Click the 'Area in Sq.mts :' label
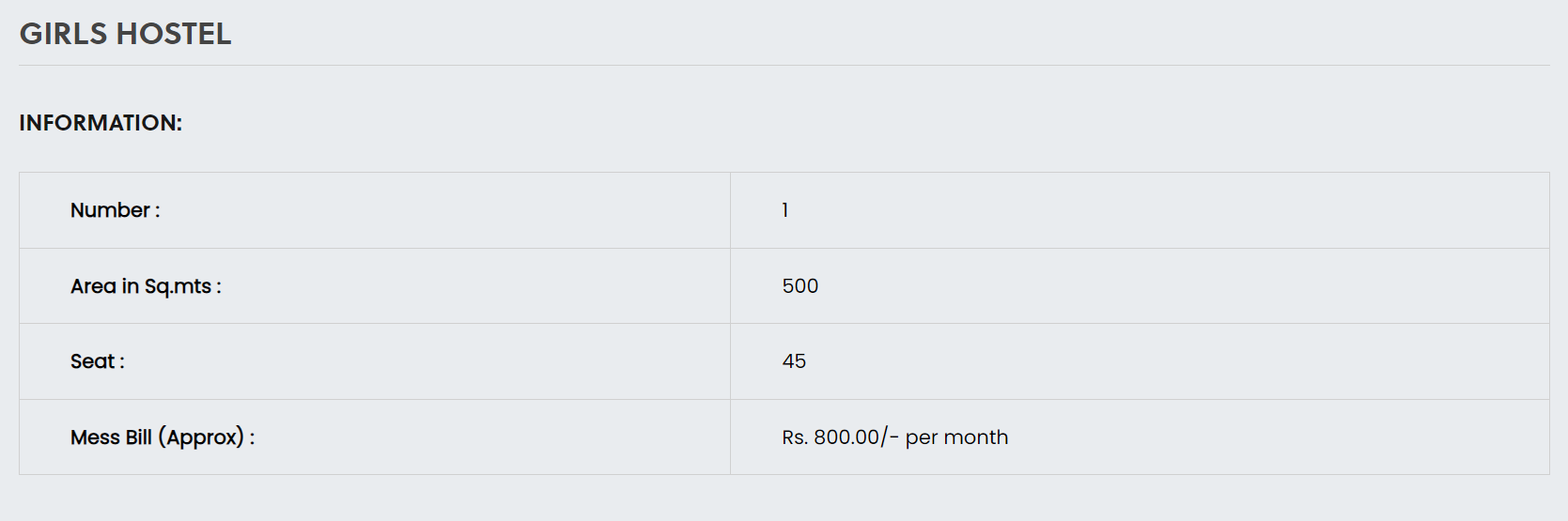1568x521 pixels. pyautogui.click(x=146, y=286)
